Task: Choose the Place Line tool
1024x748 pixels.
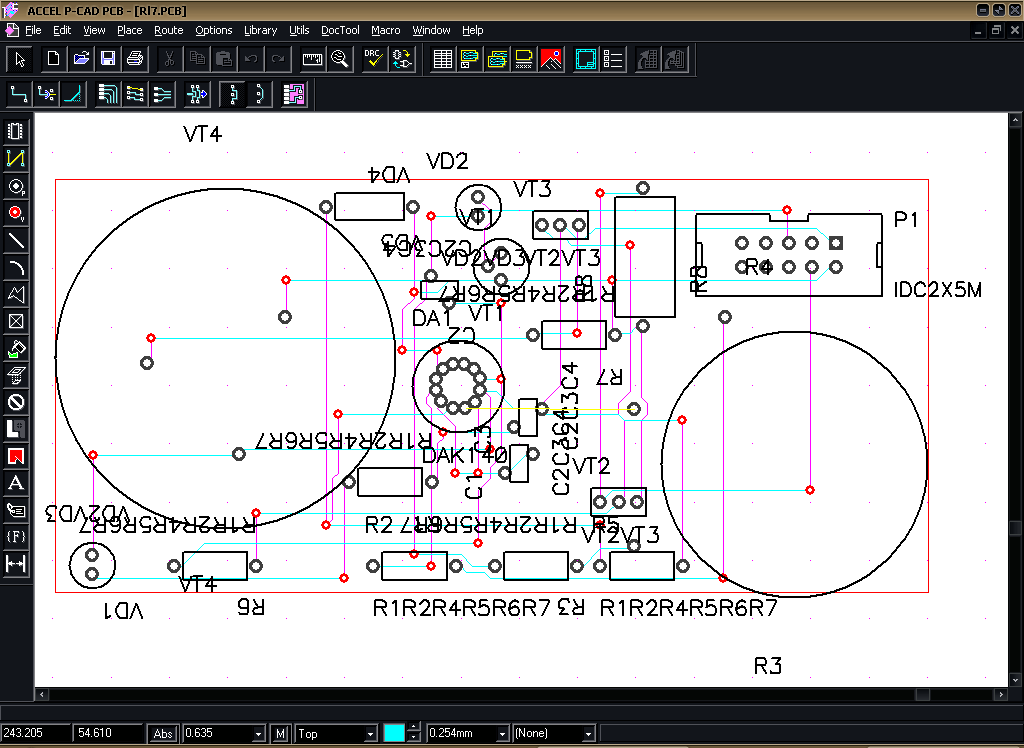Action: pyautogui.click(x=16, y=240)
